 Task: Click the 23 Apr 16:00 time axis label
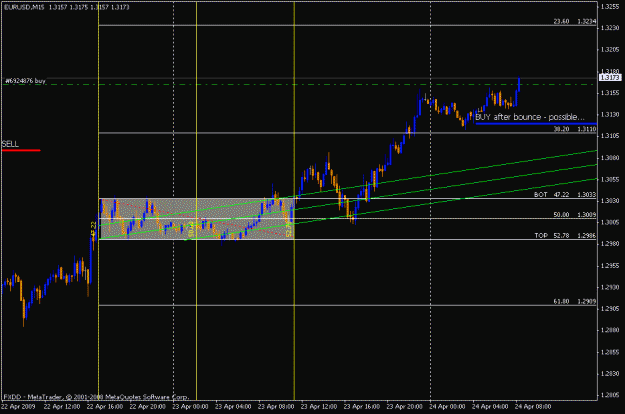click(362, 407)
